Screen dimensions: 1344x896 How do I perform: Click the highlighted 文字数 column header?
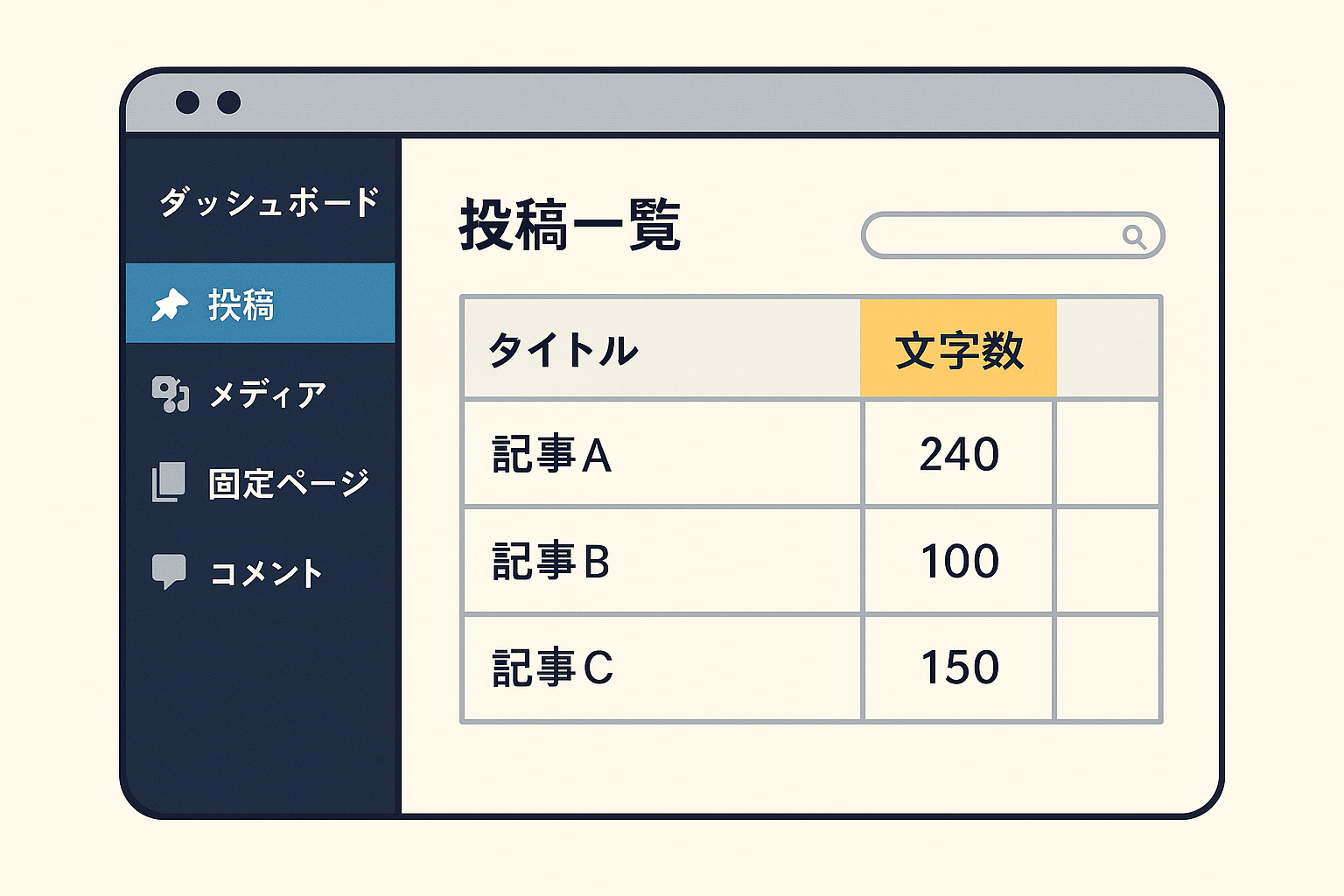[959, 348]
